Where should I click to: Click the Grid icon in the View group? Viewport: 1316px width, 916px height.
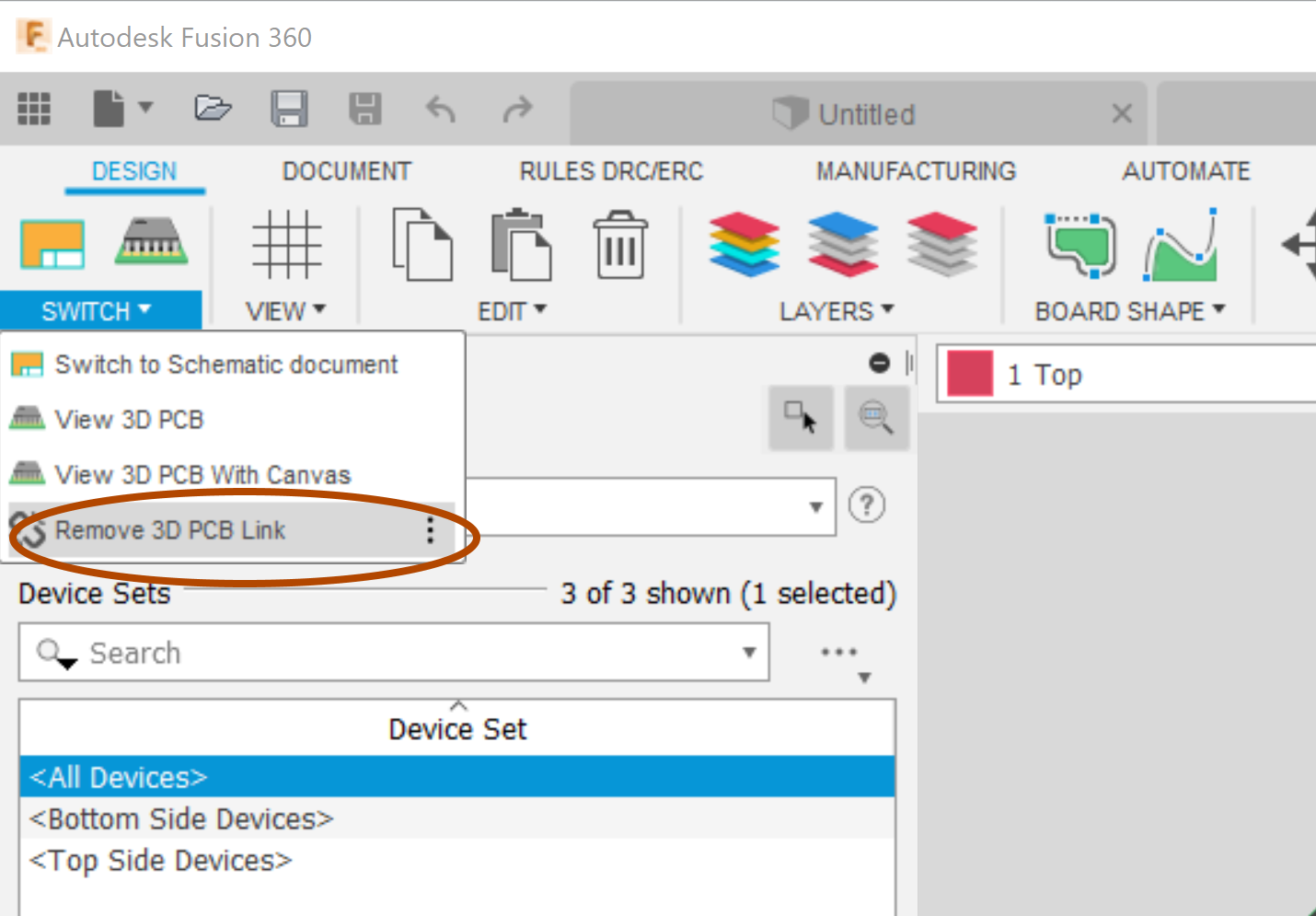point(286,243)
